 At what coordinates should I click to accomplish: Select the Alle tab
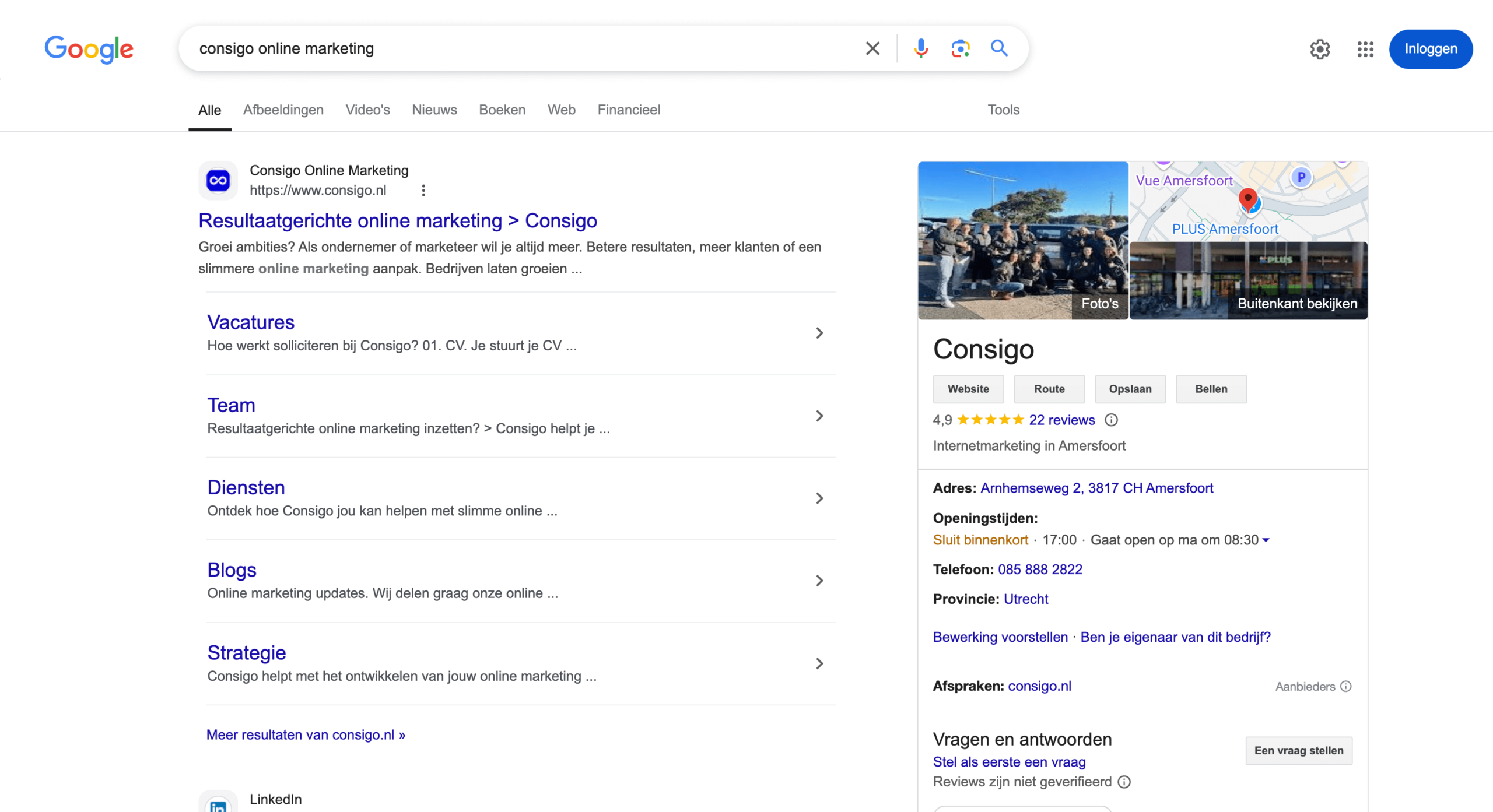click(209, 110)
